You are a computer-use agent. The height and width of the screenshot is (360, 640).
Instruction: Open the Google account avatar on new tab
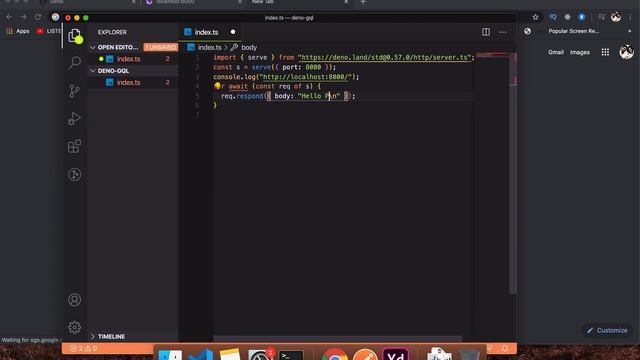click(627, 52)
